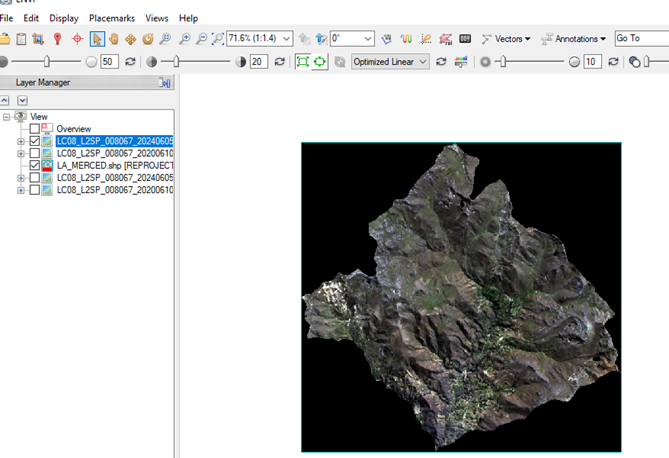This screenshot has height=458, width=669.
Task: Select the Rotate view tool
Action: (x=148, y=39)
